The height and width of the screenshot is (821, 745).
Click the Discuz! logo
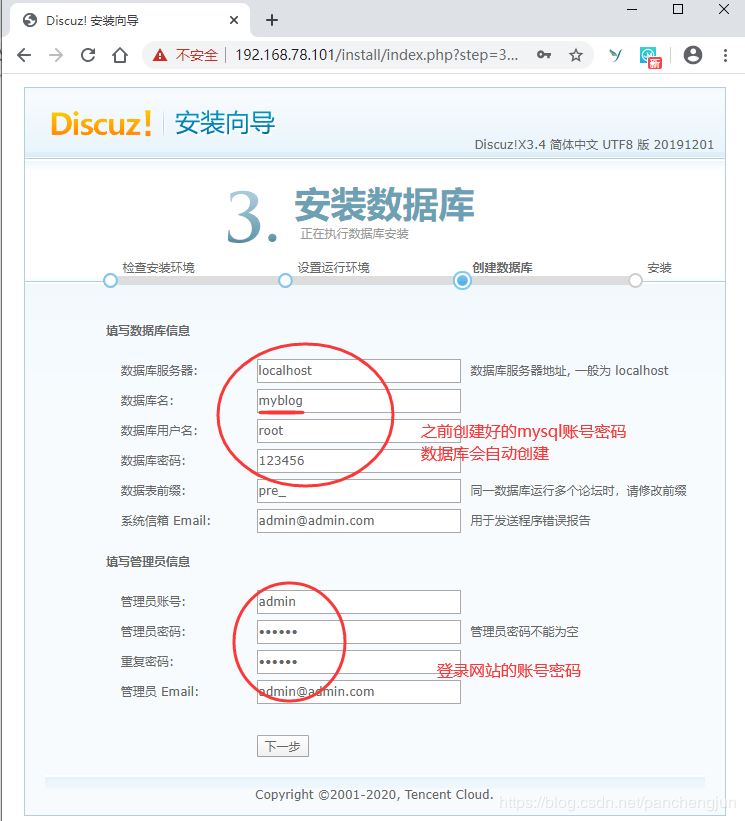pyautogui.click(x=102, y=124)
